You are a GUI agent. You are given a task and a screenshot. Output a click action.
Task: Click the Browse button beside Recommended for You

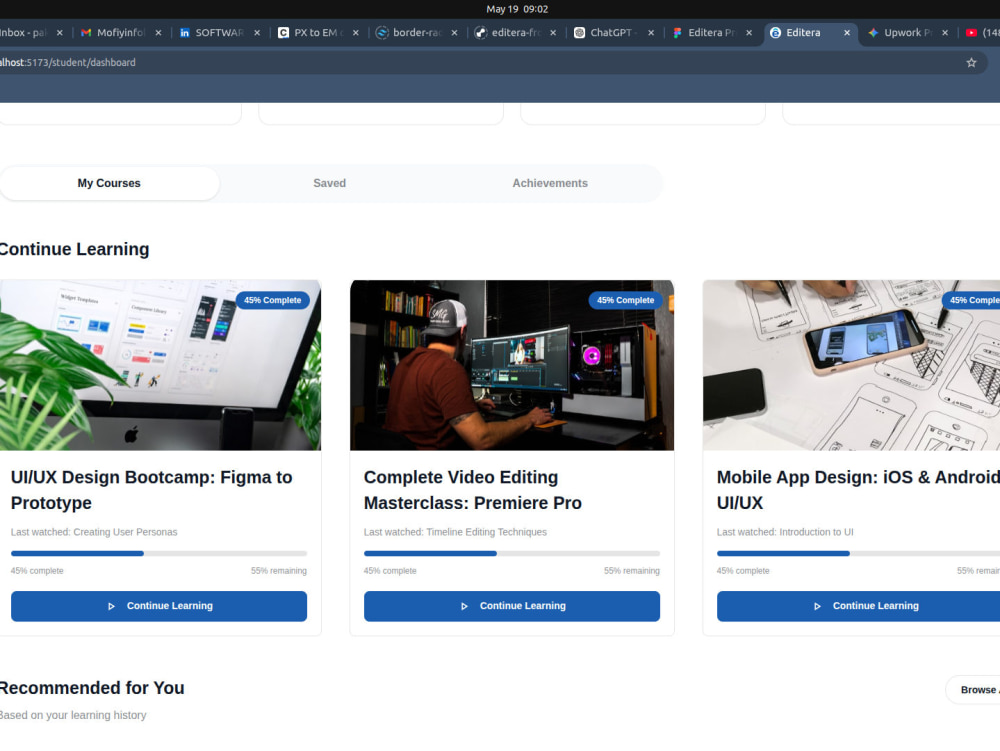click(x=973, y=690)
